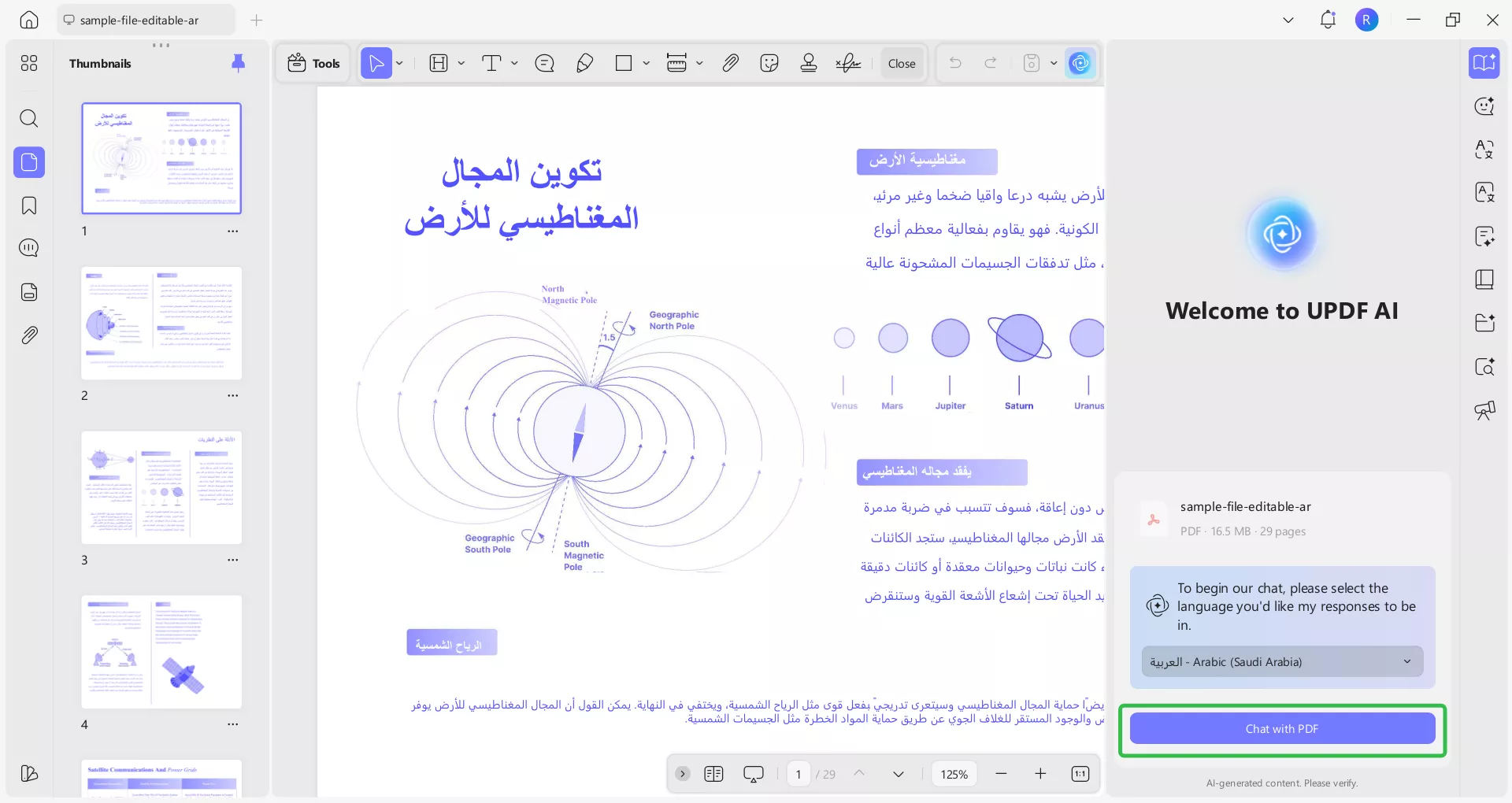Toggle two-page view at the bottom bar
Screen dimensions: 1512x803
pyautogui.click(x=714, y=774)
